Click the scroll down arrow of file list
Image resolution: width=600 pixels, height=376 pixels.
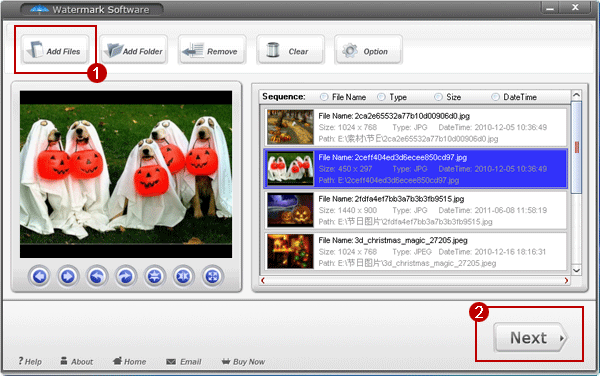tap(576, 270)
